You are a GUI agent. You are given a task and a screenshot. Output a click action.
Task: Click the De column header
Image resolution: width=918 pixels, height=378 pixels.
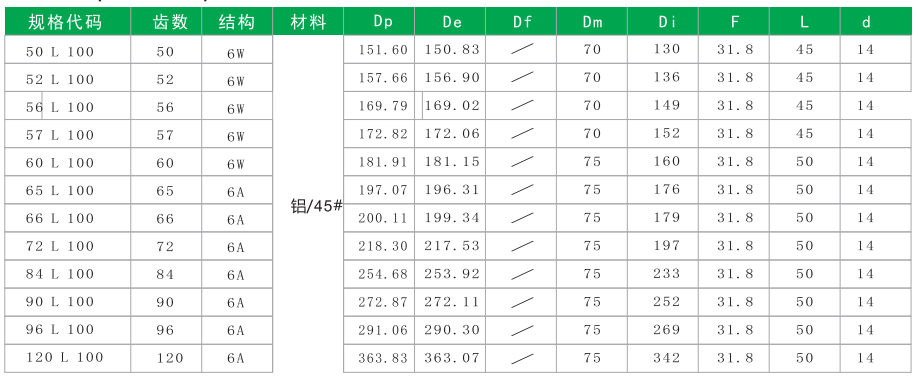(x=450, y=22)
